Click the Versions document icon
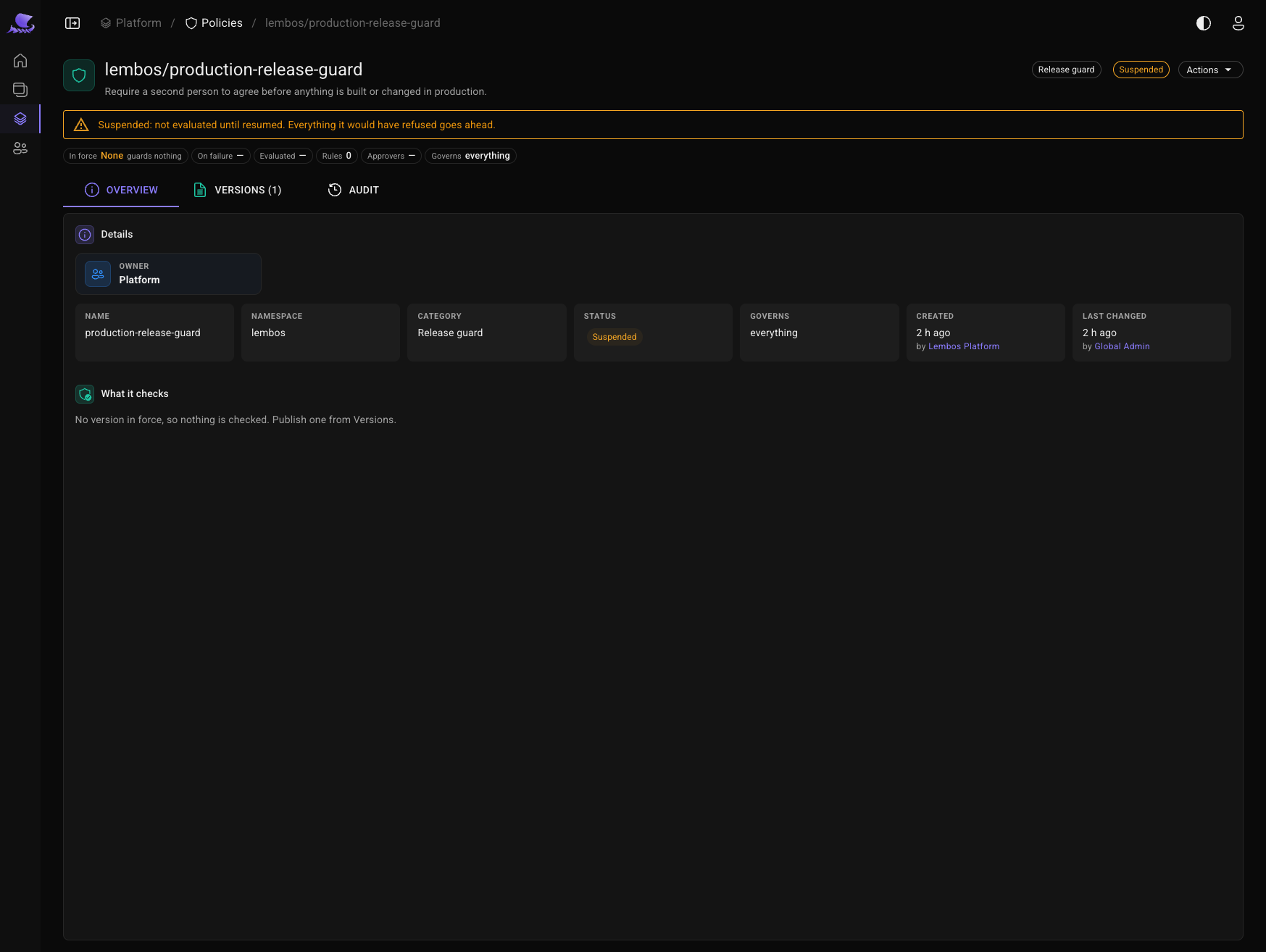The height and width of the screenshot is (952, 1266). [x=200, y=190]
